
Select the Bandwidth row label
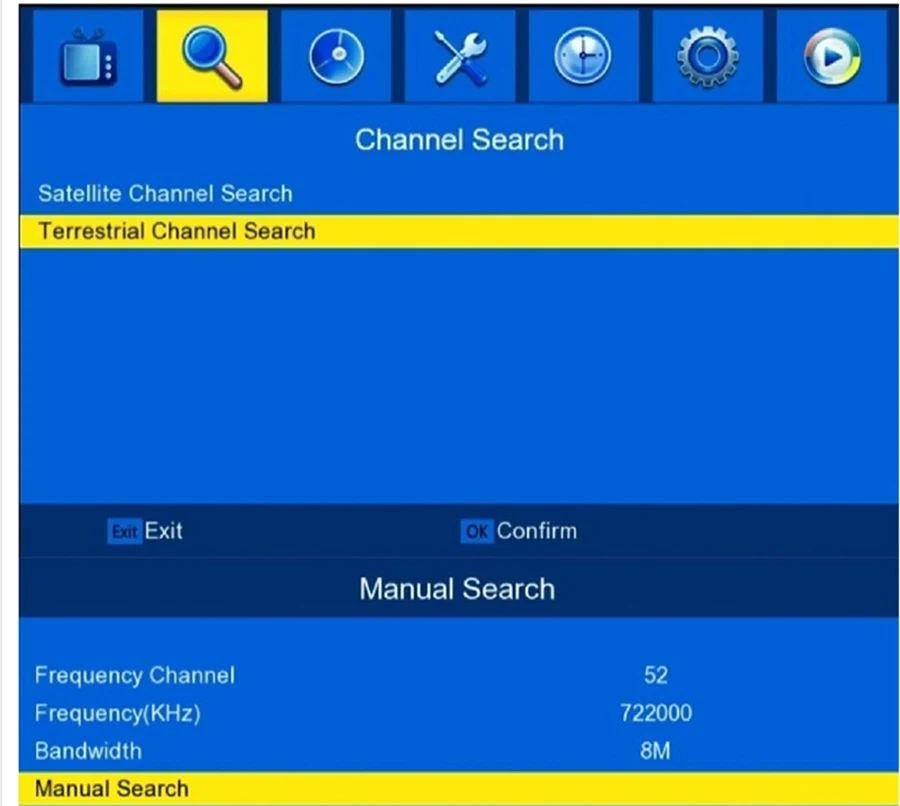pos(88,751)
